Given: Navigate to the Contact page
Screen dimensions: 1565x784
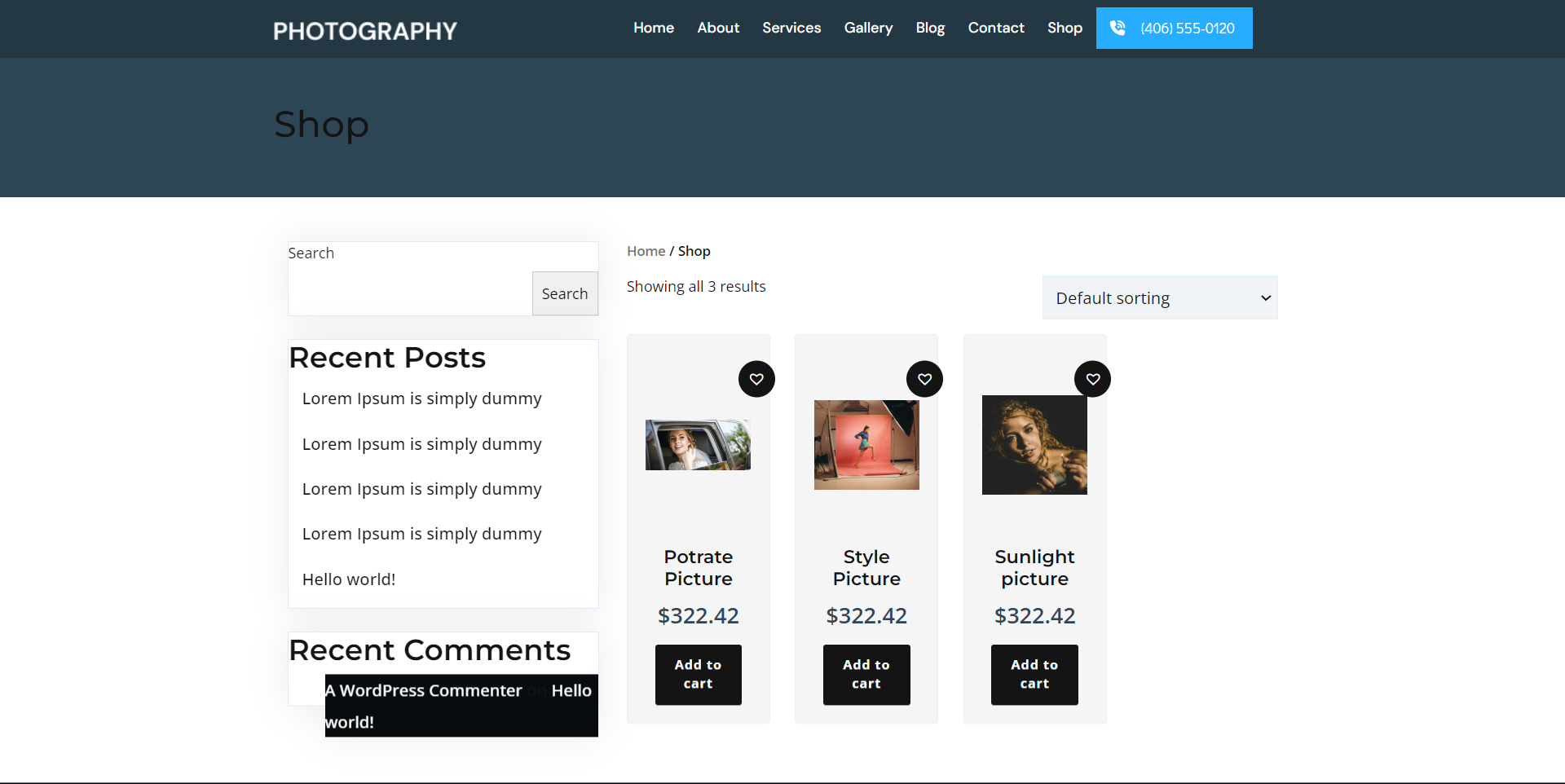Looking at the screenshot, I should click(995, 28).
